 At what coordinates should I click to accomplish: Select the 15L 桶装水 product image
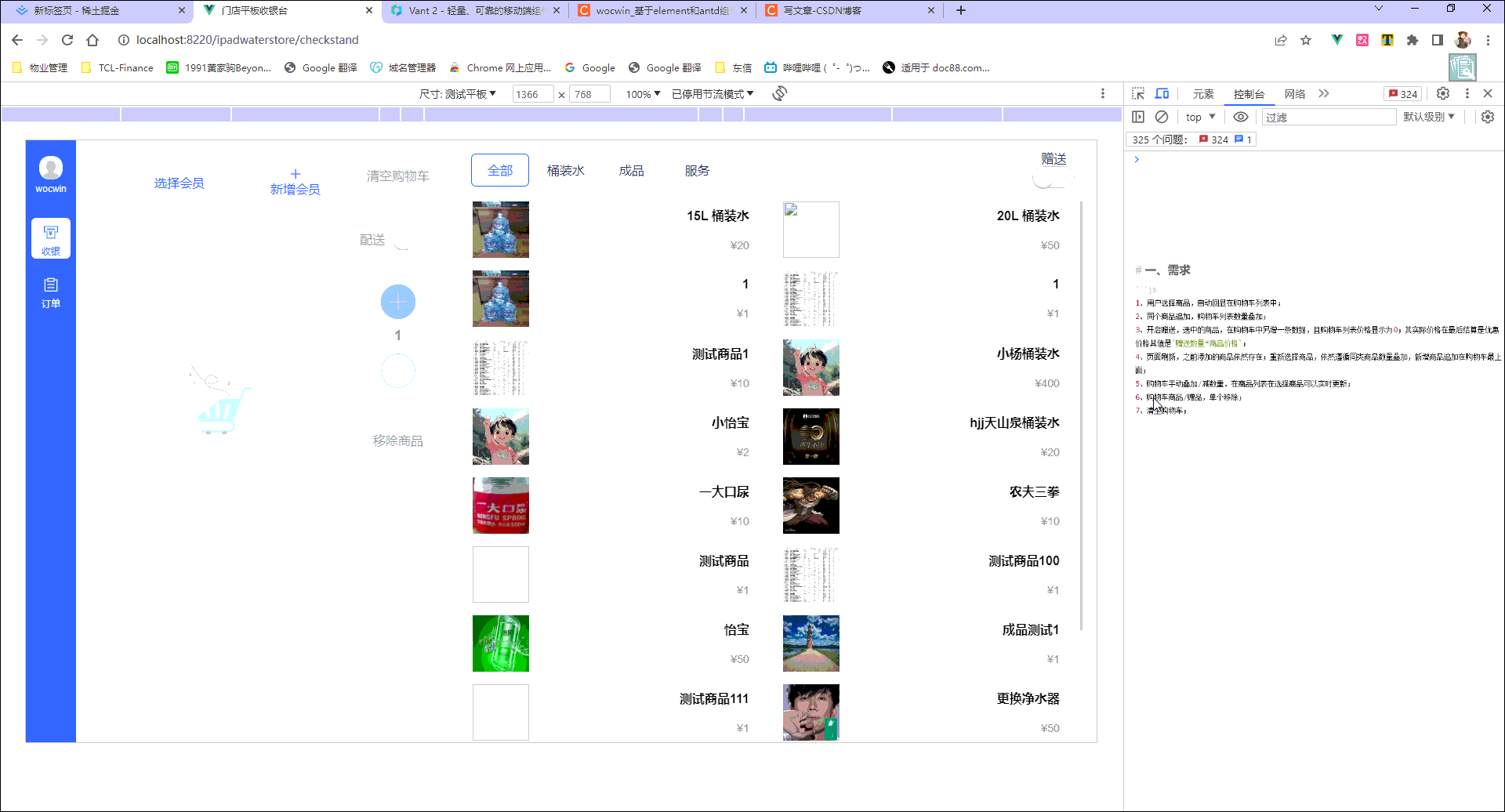click(x=501, y=230)
